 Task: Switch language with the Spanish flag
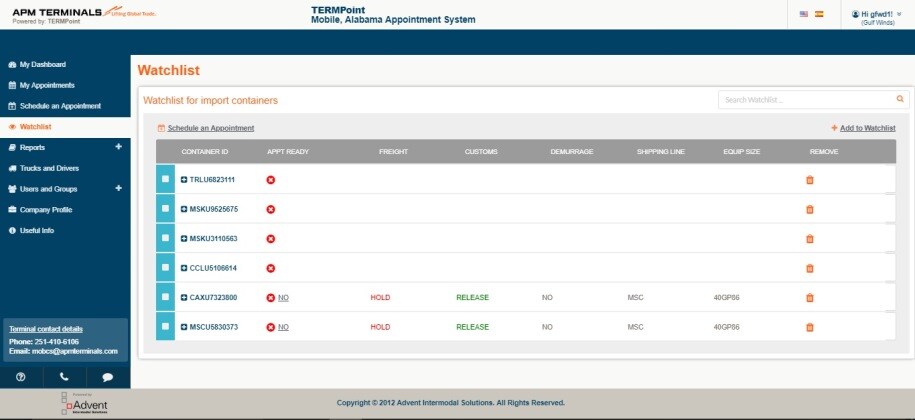(820, 14)
